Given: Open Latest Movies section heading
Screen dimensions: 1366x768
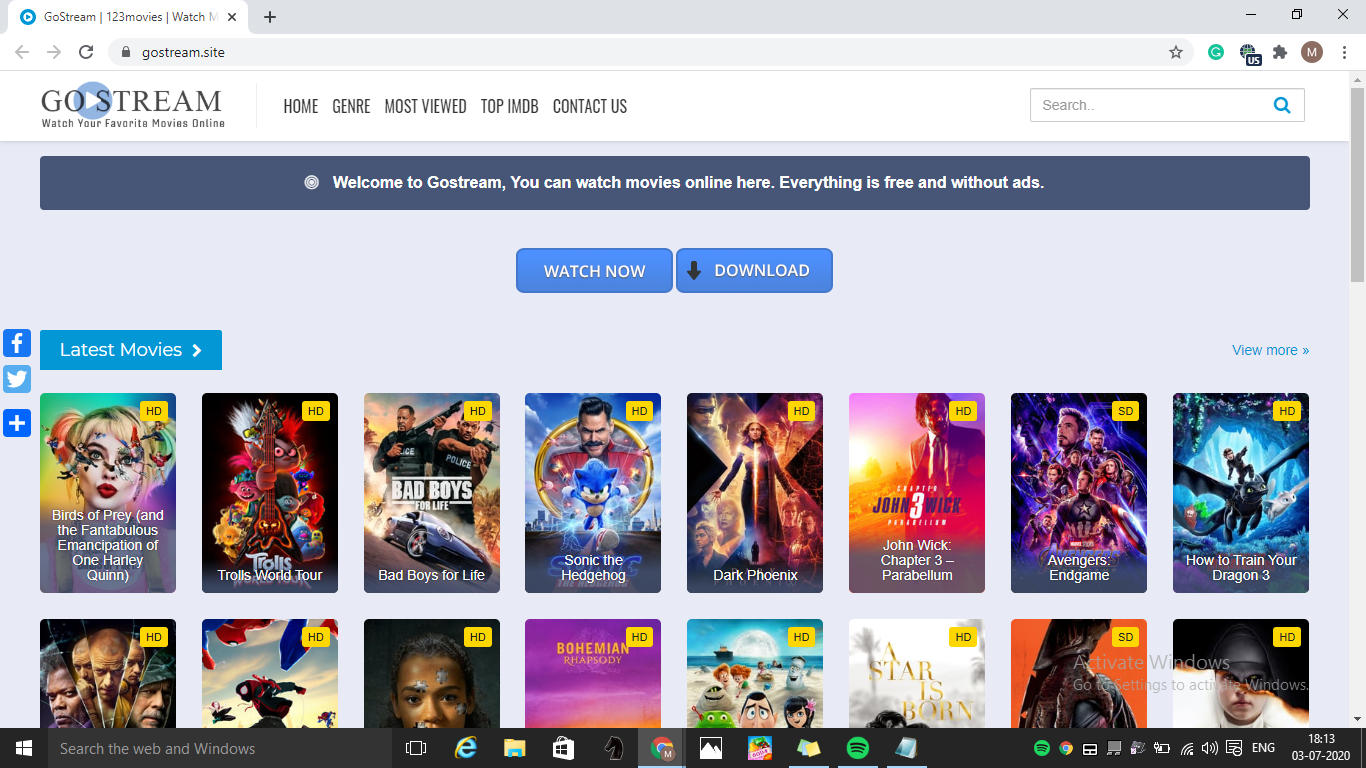Looking at the screenshot, I should [x=131, y=350].
